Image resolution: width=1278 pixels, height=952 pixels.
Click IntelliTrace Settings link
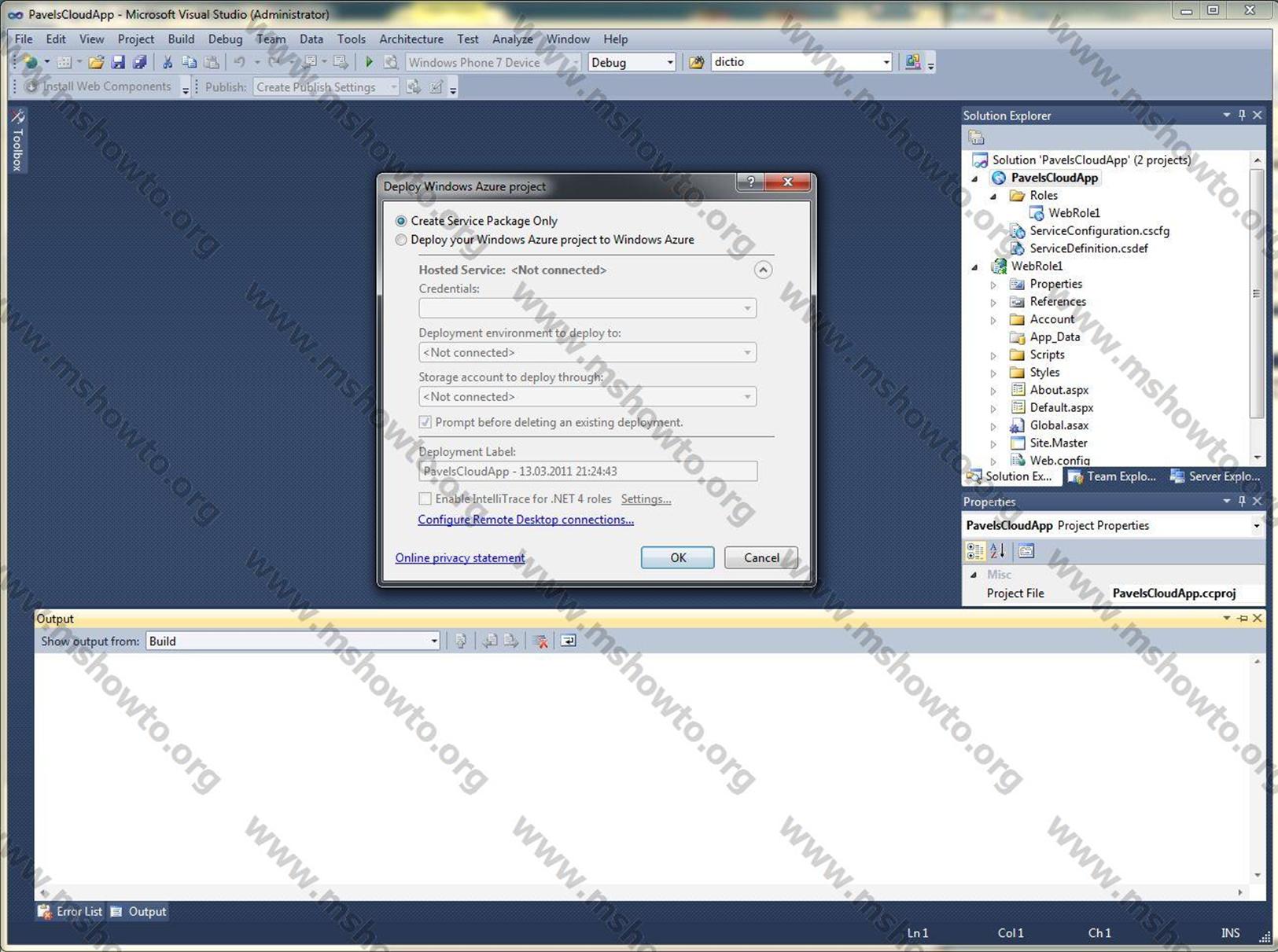pyautogui.click(x=646, y=499)
